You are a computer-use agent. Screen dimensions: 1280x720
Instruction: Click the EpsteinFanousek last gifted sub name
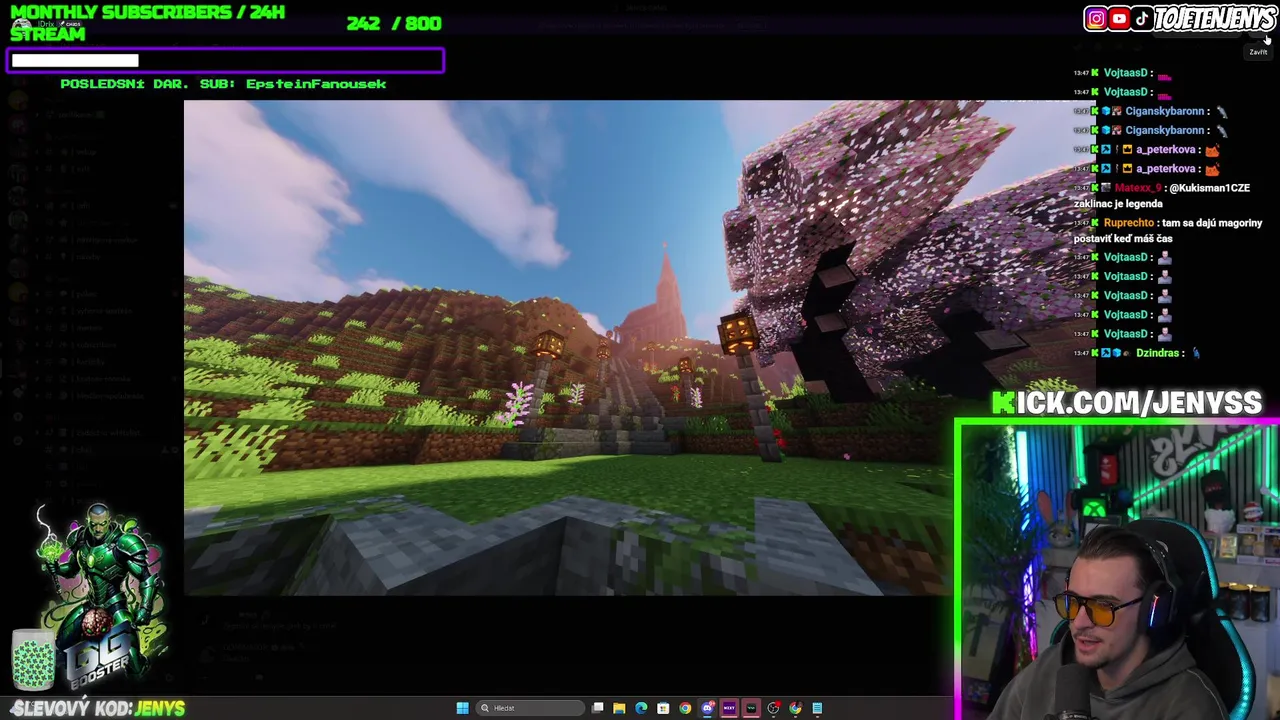point(316,84)
